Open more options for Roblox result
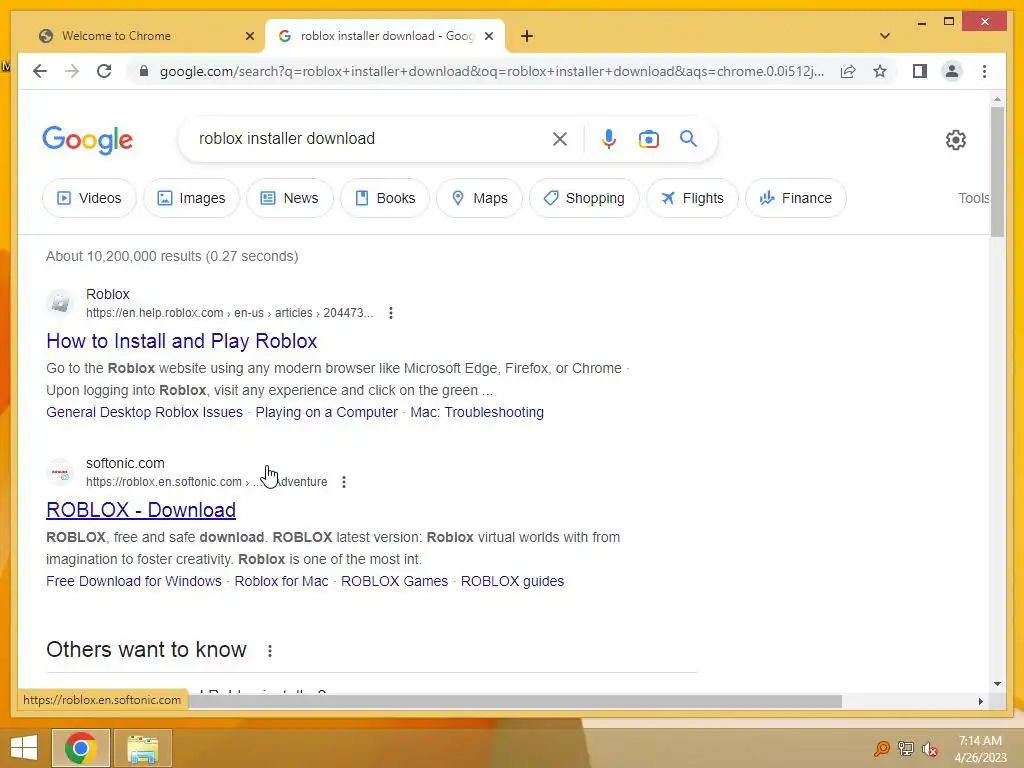Viewport: 1024px width, 768px height. (391, 313)
